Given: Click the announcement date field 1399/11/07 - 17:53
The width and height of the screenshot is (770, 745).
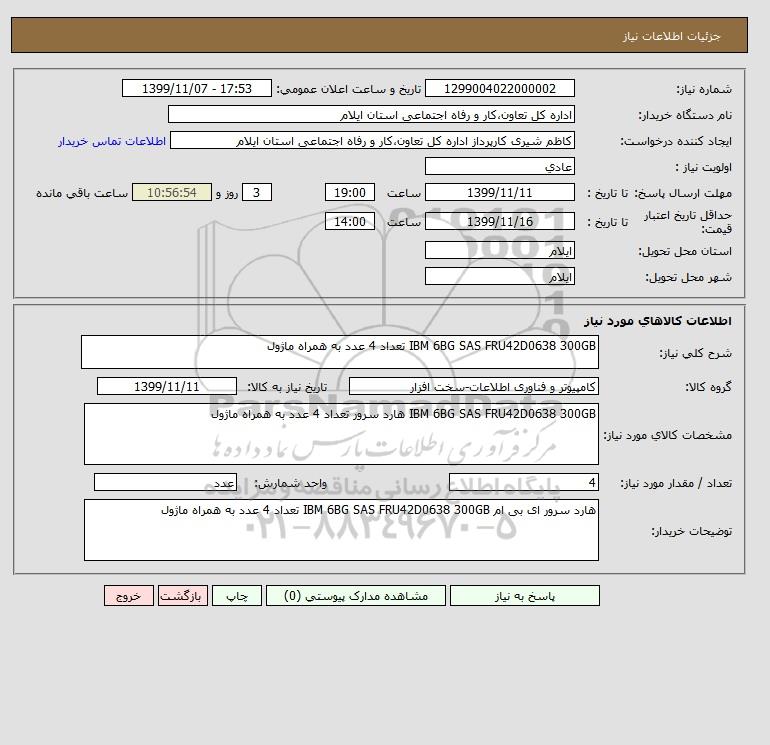Looking at the screenshot, I should click(196, 88).
